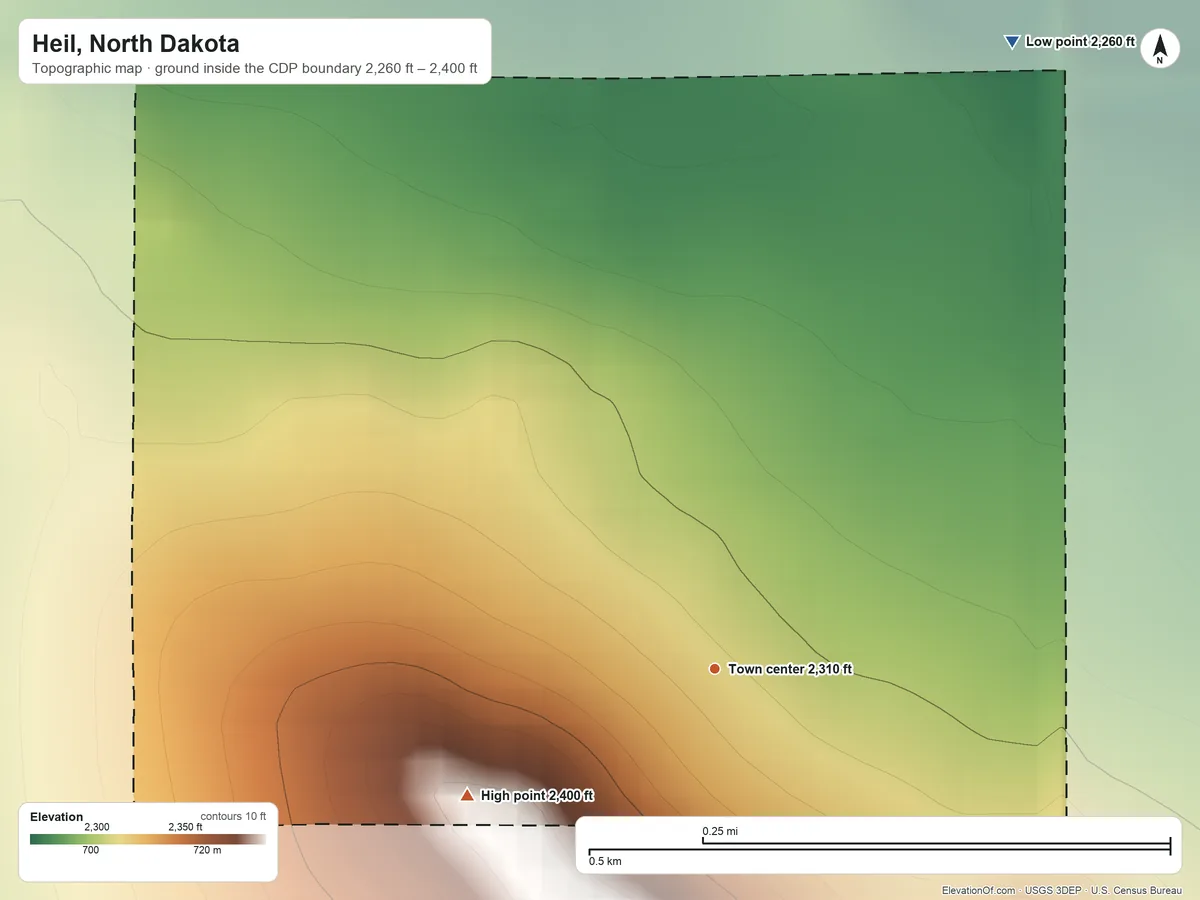Click the '0.25 mi' scale label
This screenshot has width=1200, height=900.
click(720, 831)
